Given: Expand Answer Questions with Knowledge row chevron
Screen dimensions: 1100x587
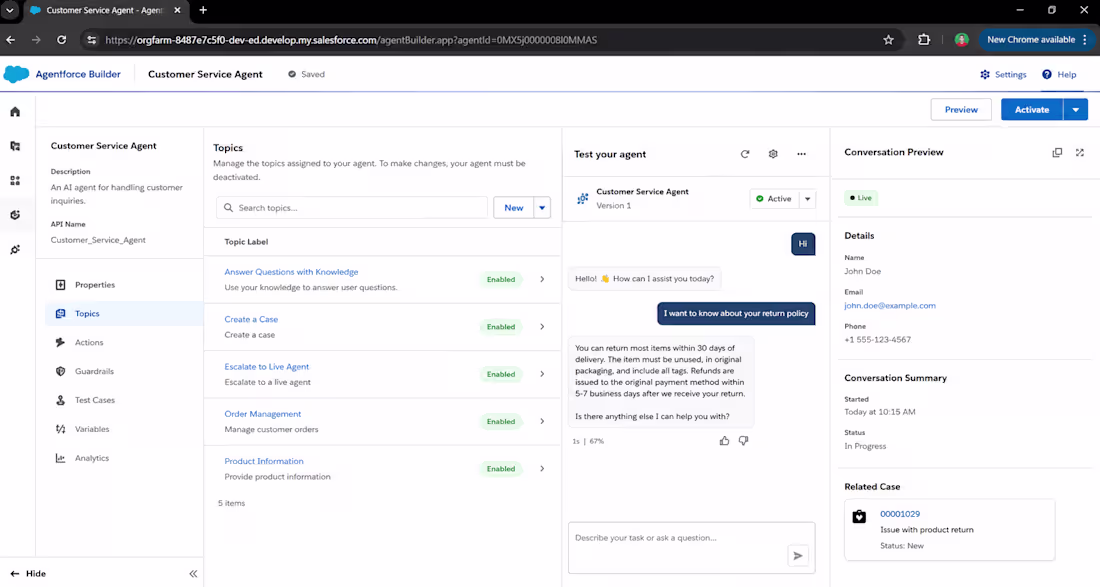Looking at the screenshot, I should pyautogui.click(x=542, y=279).
